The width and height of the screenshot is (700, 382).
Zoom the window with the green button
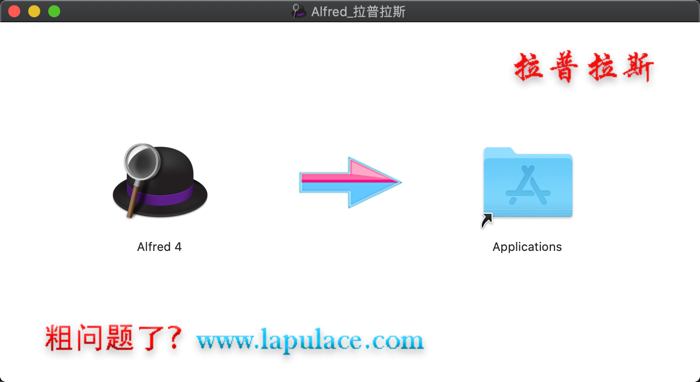point(54,11)
